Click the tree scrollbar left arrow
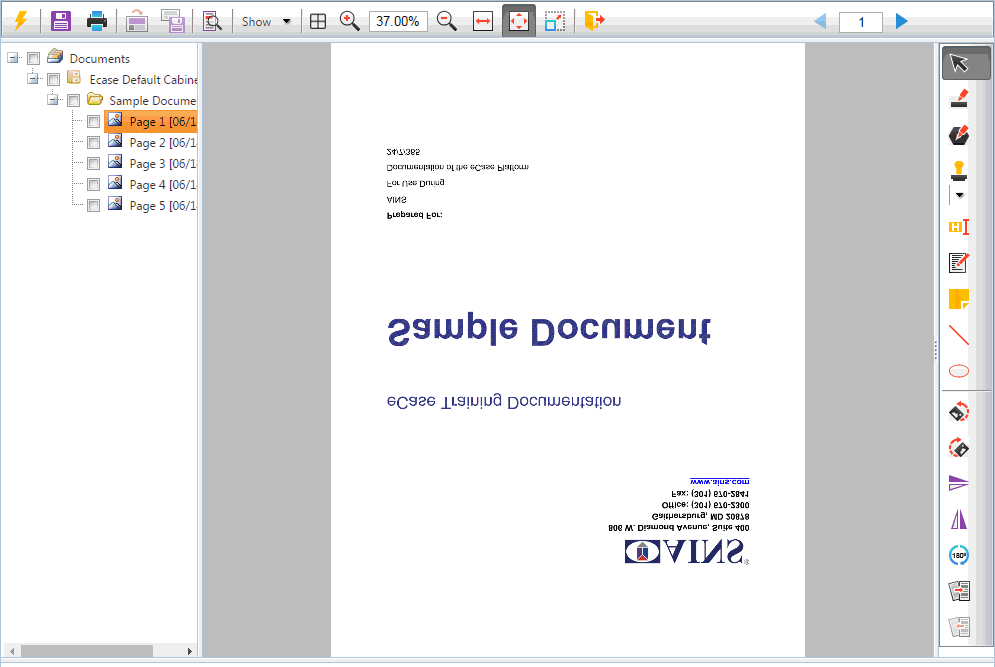 click(x=12, y=651)
